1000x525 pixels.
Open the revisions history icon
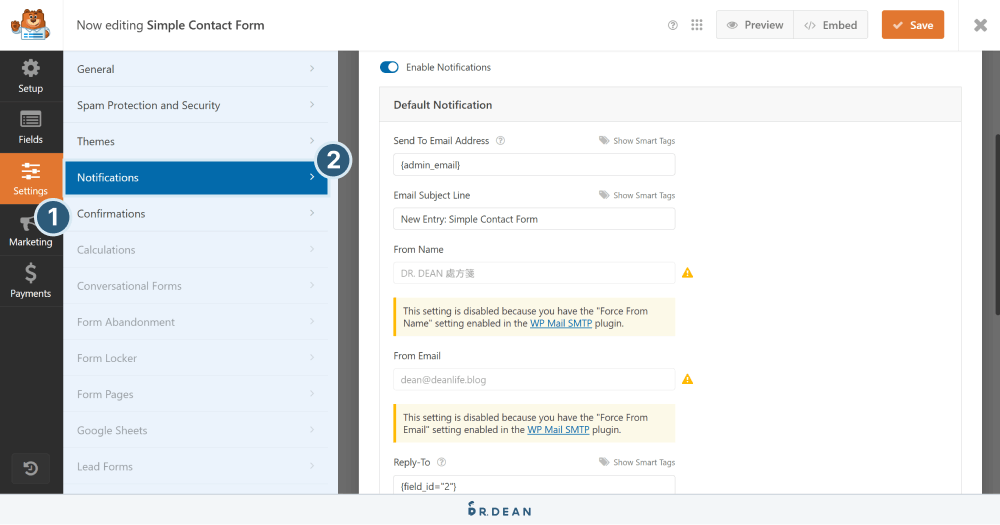click(x=31, y=469)
